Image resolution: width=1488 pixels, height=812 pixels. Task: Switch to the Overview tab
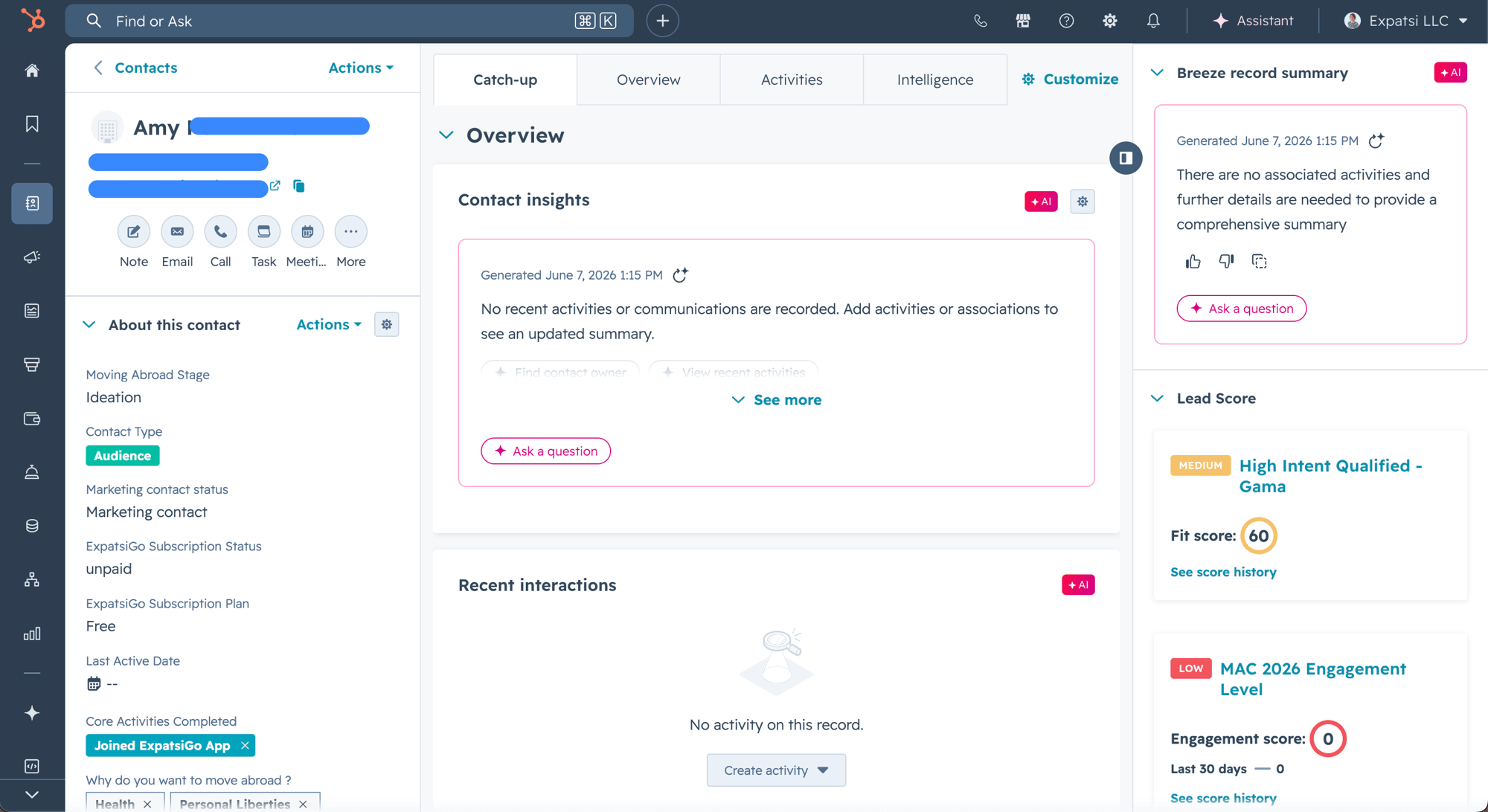pos(648,80)
